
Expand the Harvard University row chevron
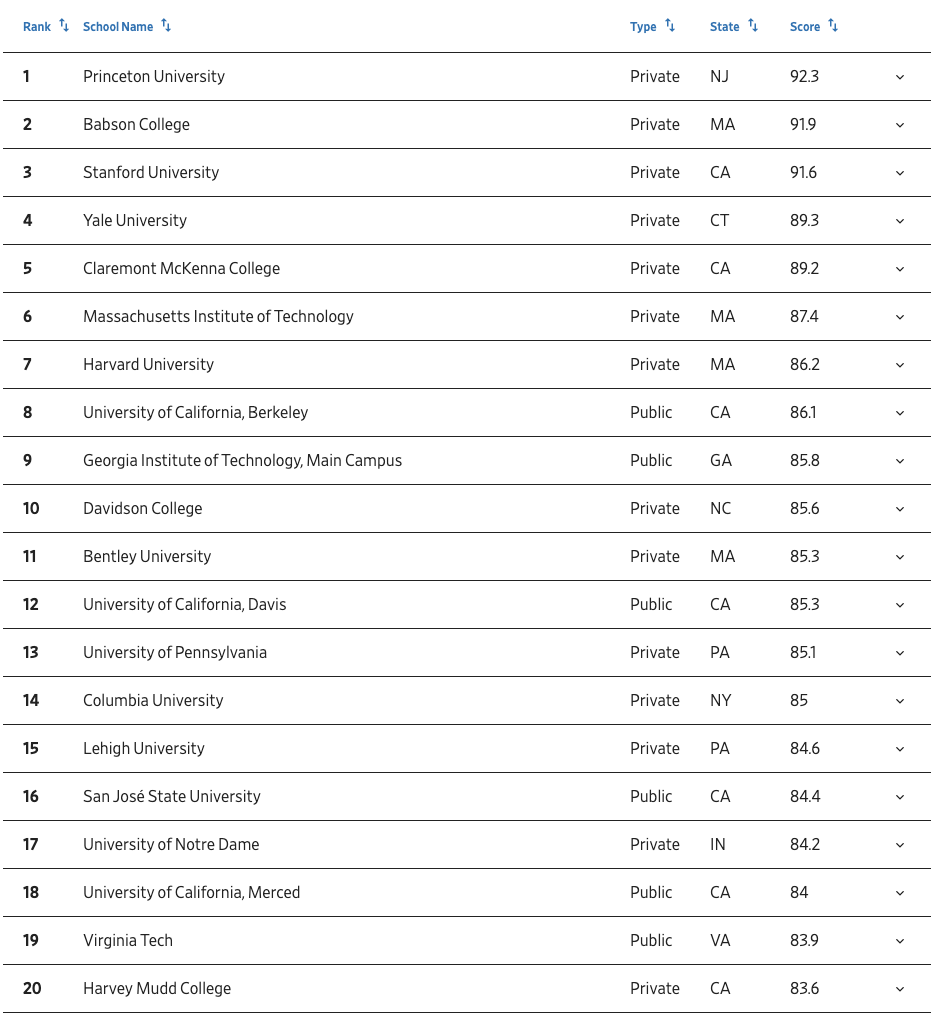click(x=900, y=365)
